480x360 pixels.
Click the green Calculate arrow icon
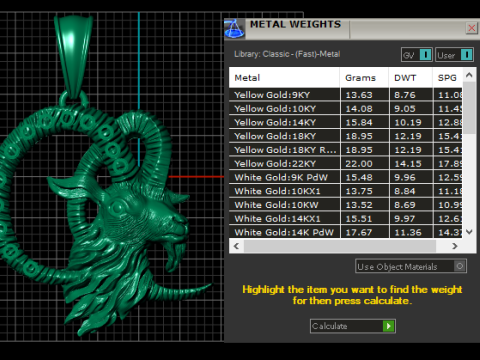pos(388,326)
